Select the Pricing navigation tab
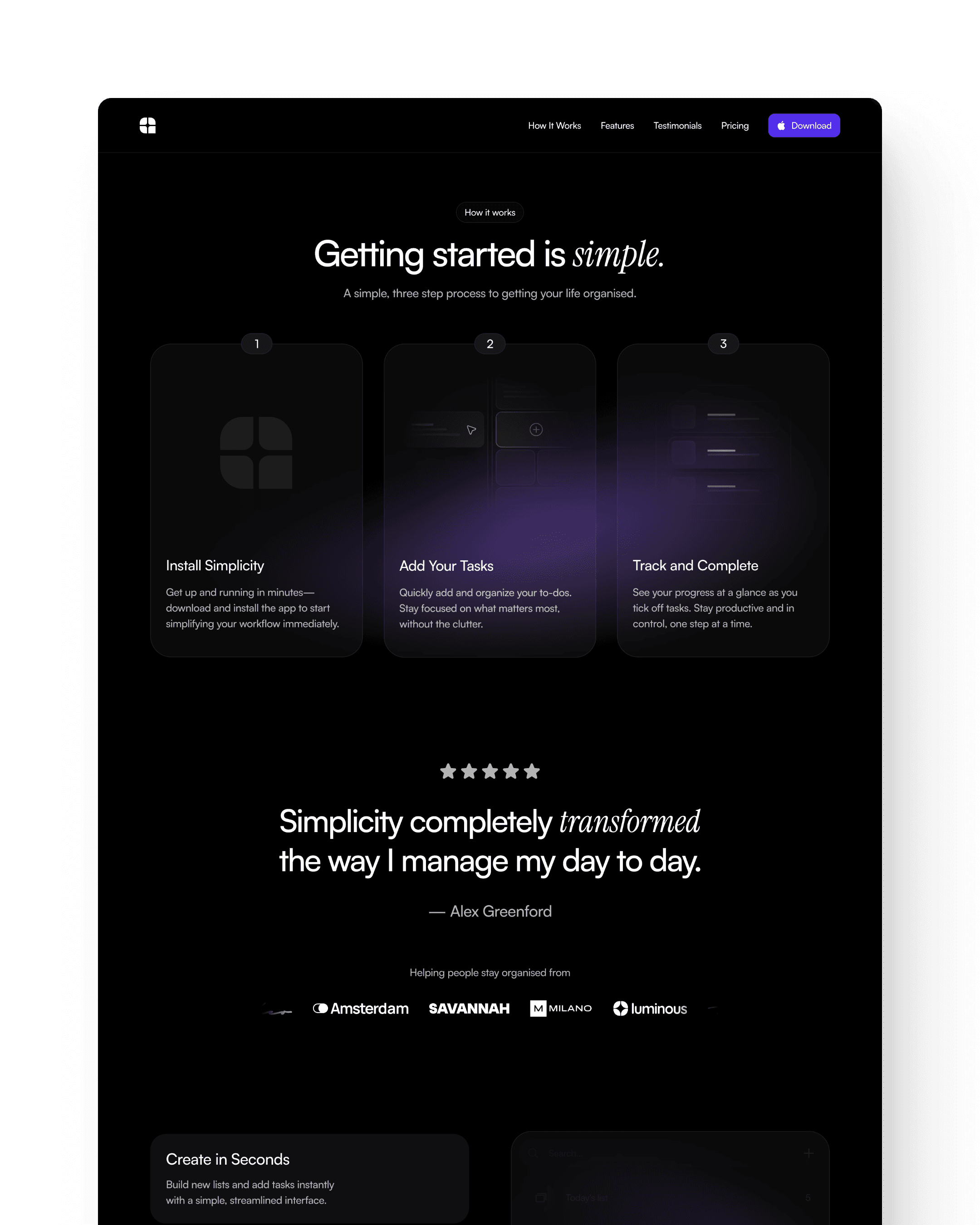This screenshot has height=1225, width=980. (735, 126)
